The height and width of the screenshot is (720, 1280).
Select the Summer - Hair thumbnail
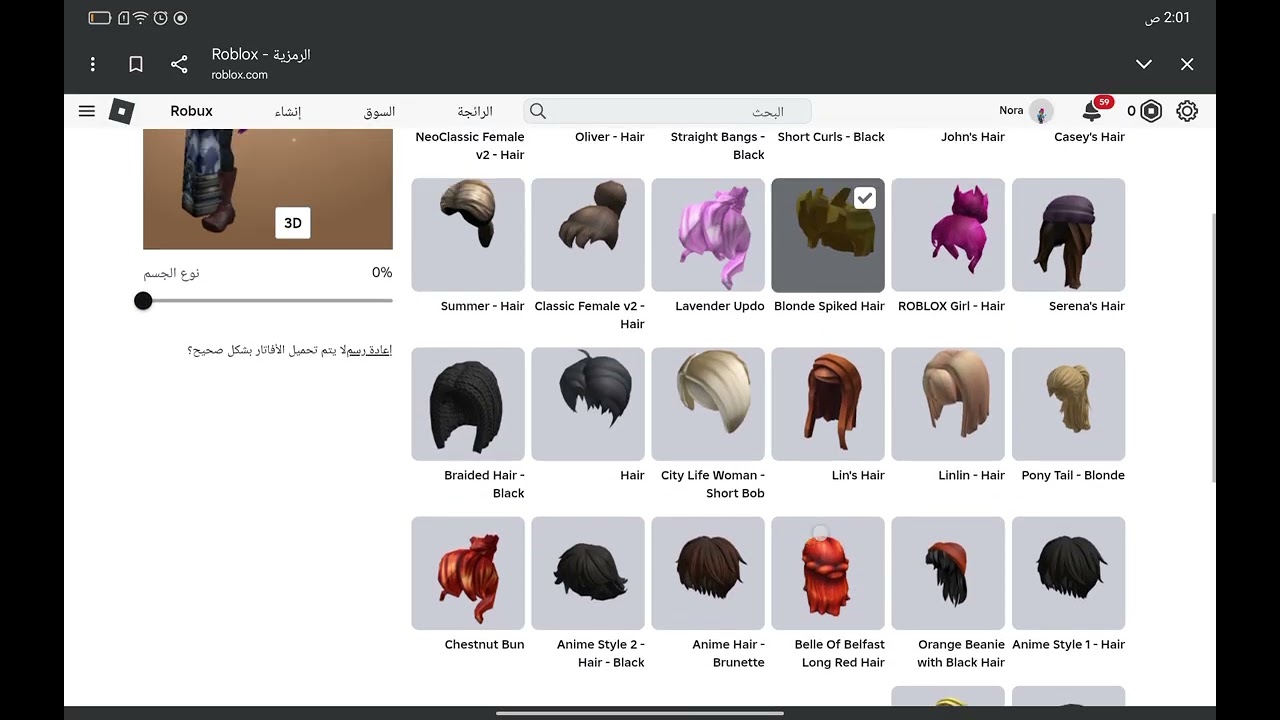[x=468, y=235]
